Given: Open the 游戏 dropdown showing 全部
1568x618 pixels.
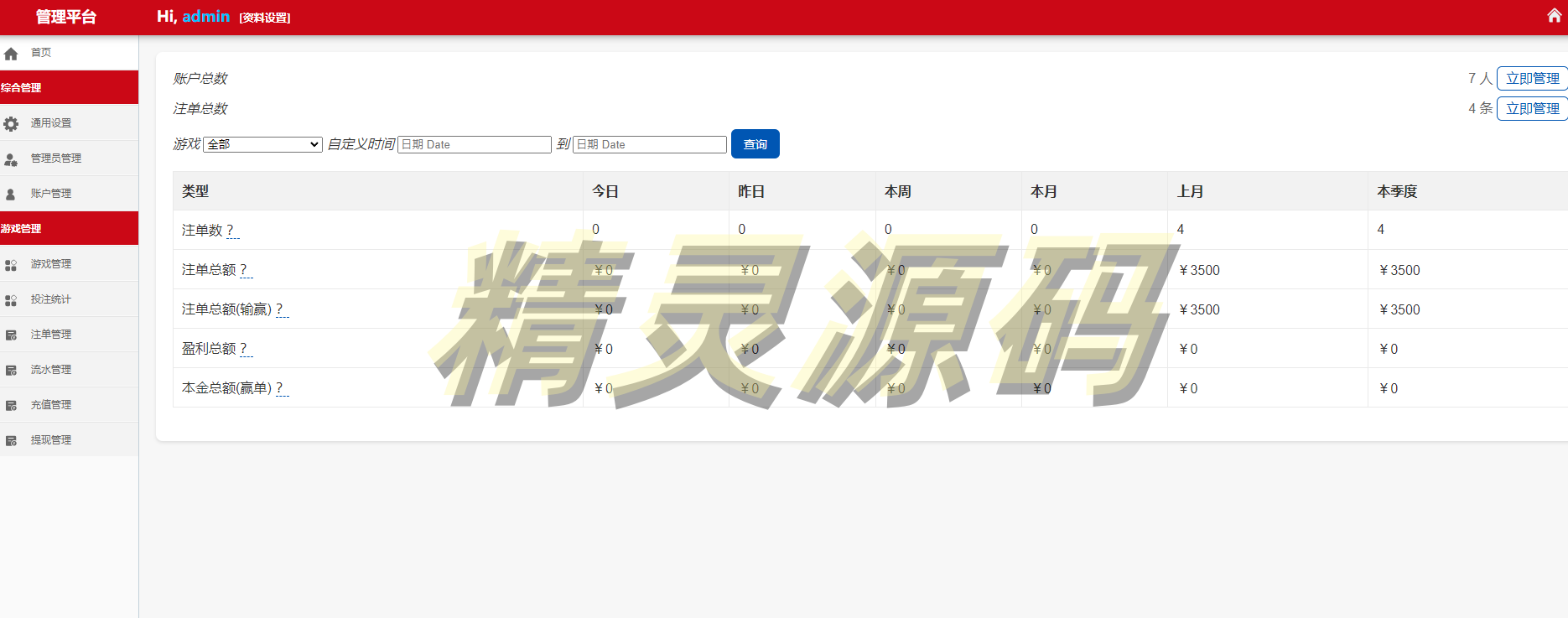Looking at the screenshot, I should tap(262, 144).
